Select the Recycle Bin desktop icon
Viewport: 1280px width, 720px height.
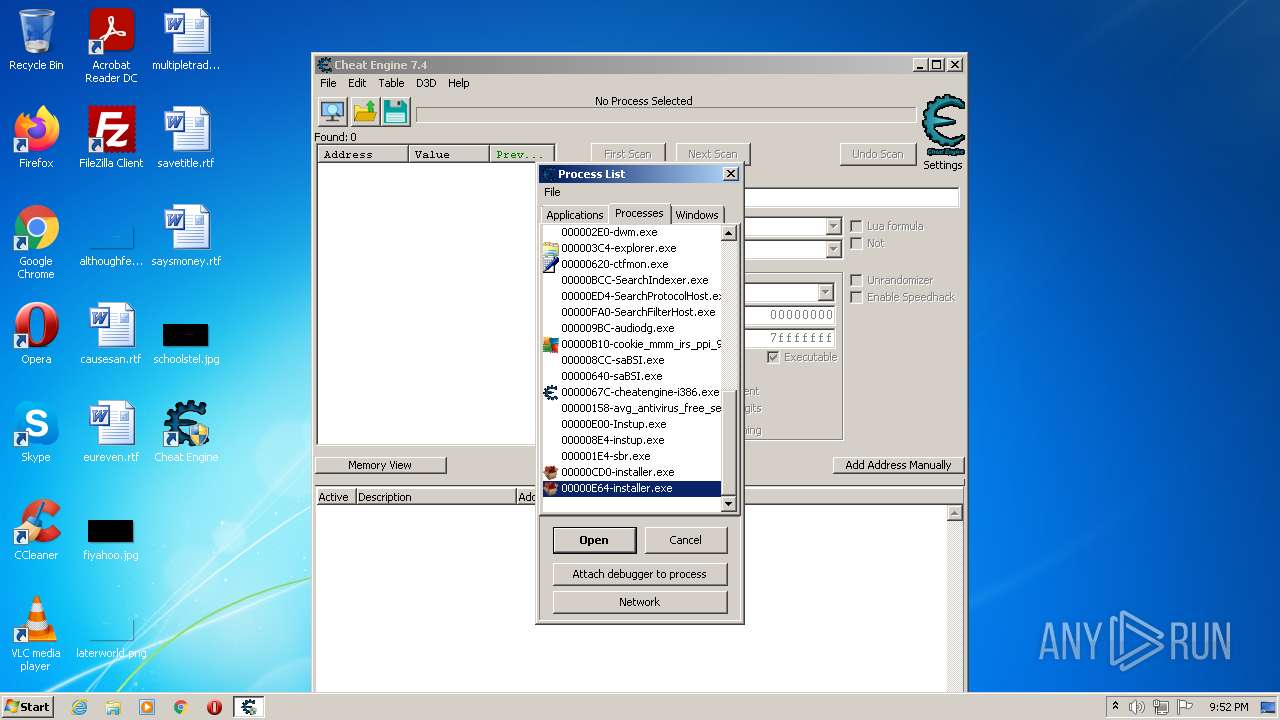(x=36, y=41)
